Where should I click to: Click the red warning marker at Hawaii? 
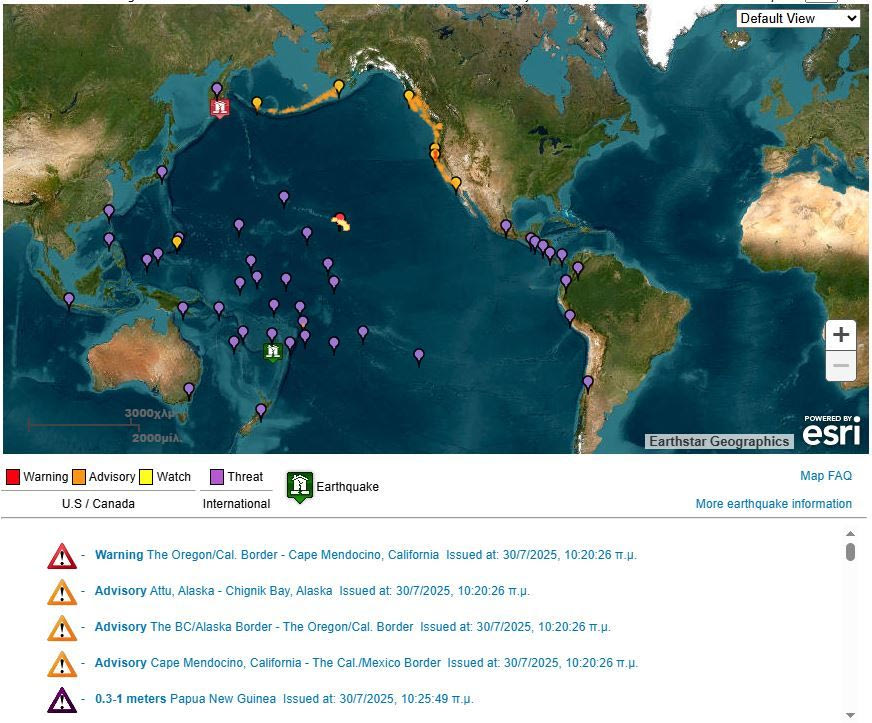pos(340,218)
